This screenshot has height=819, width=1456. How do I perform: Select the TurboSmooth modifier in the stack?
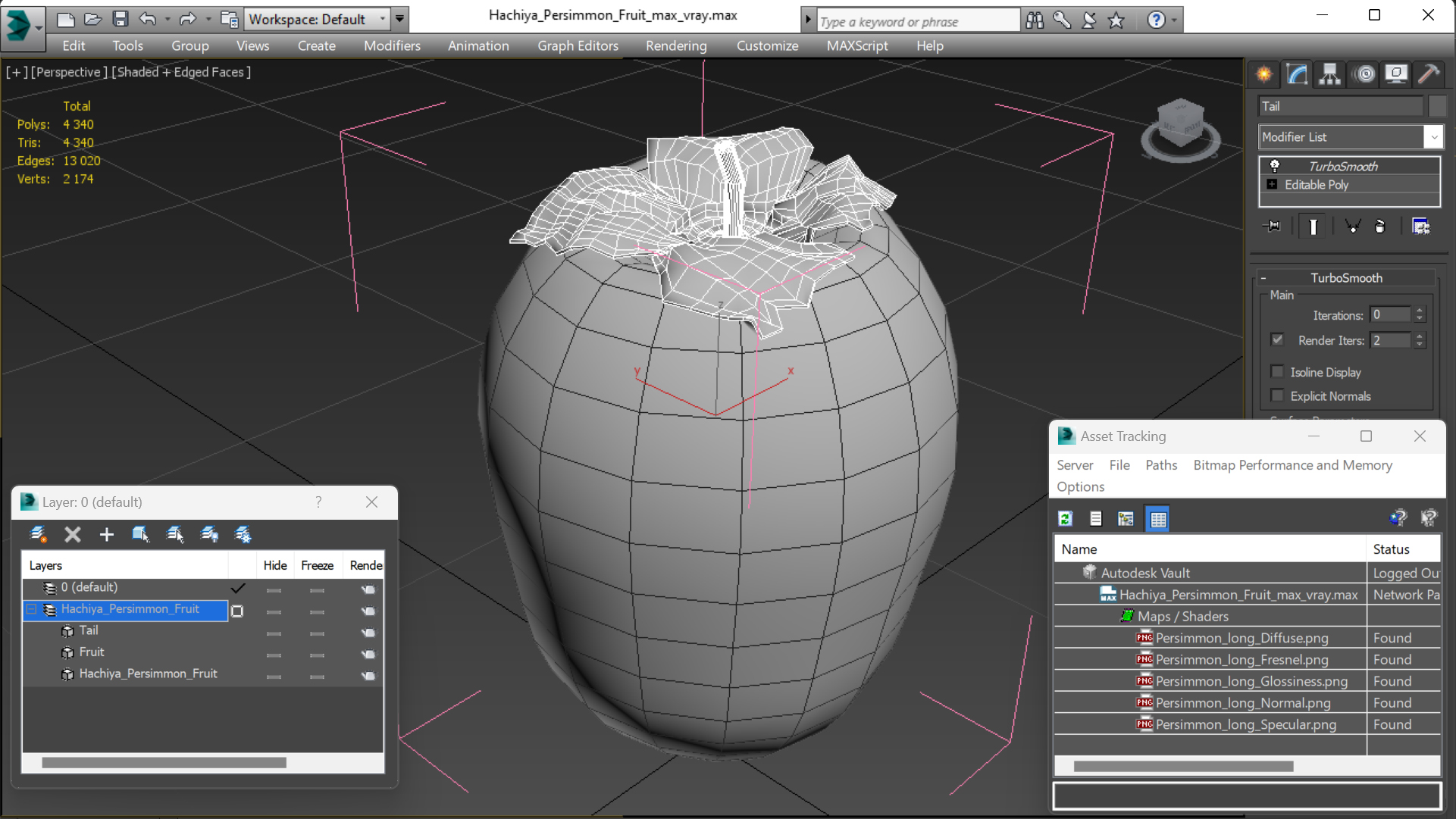pos(1342,167)
